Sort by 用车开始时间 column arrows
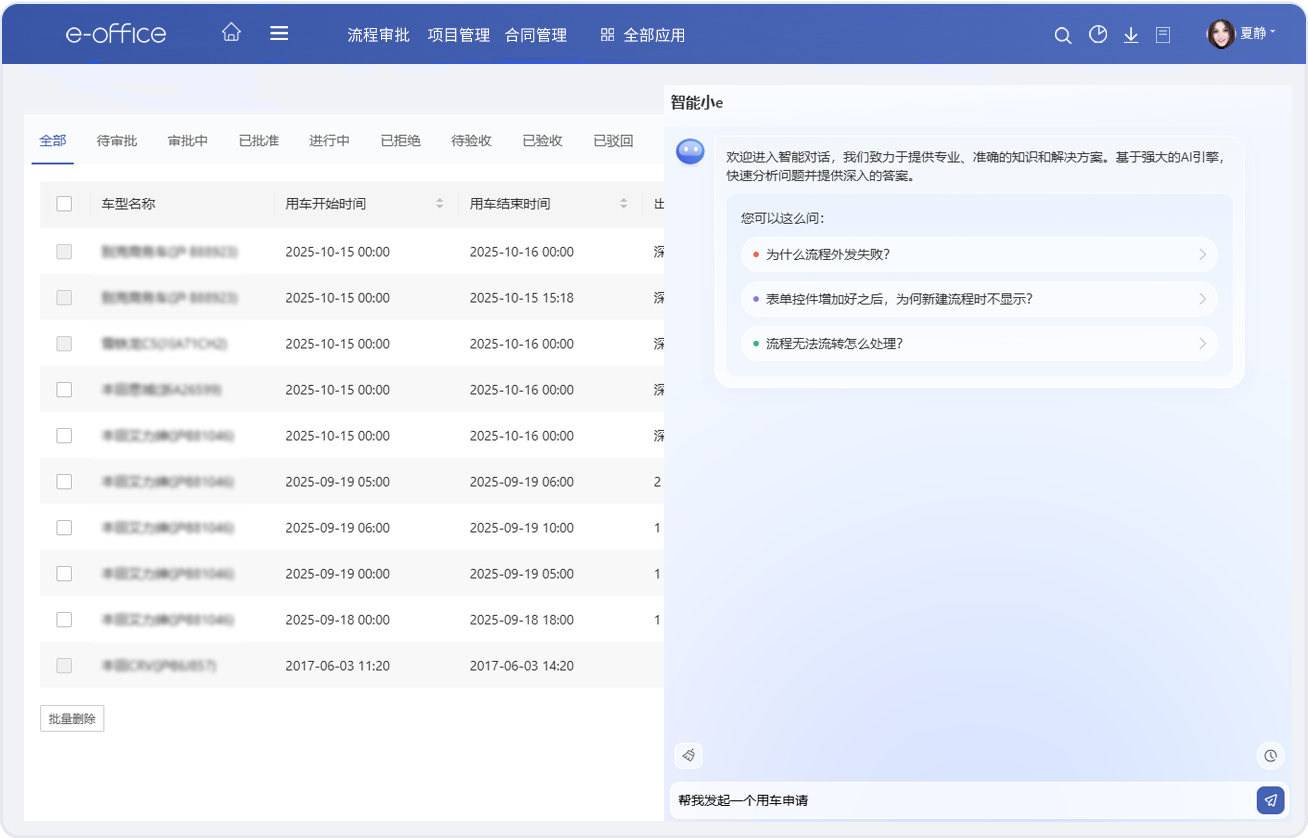1308x838 pixels. (x=439, y=204)
